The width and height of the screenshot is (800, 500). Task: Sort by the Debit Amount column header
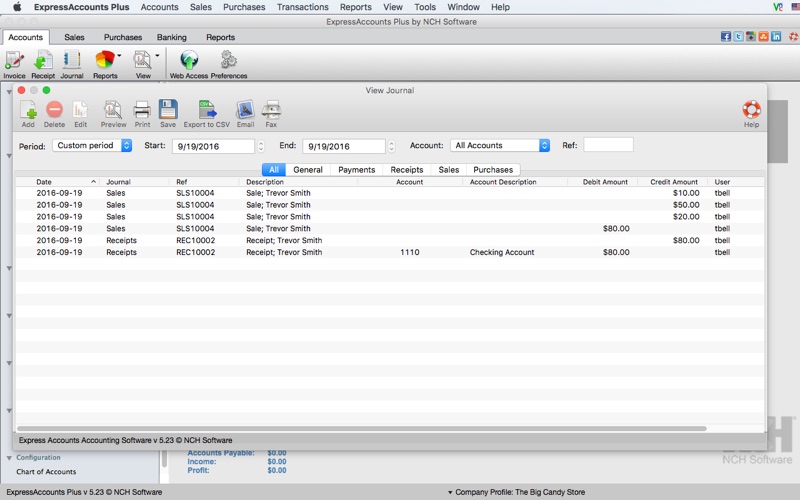pyautogui.click(x=605, y=182)
